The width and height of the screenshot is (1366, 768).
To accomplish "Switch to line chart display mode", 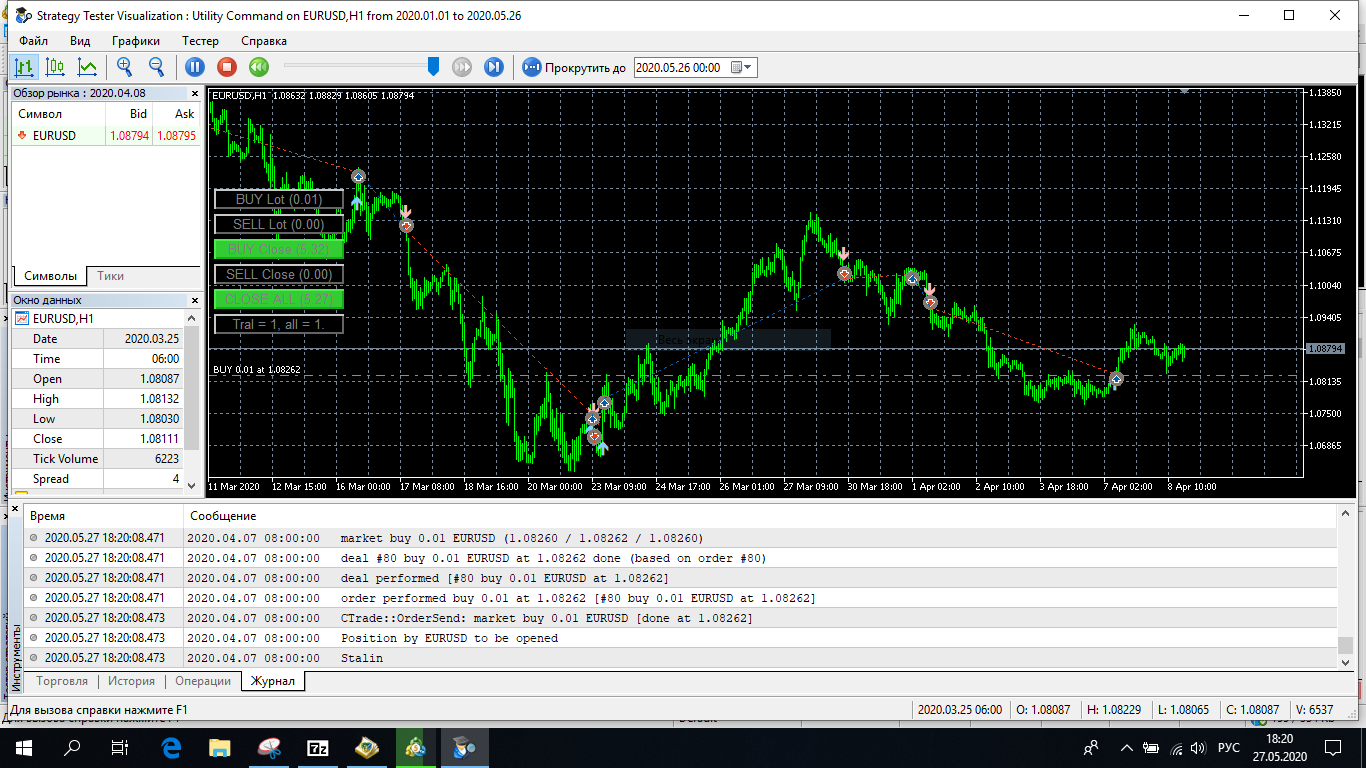I will click(86, 66).
